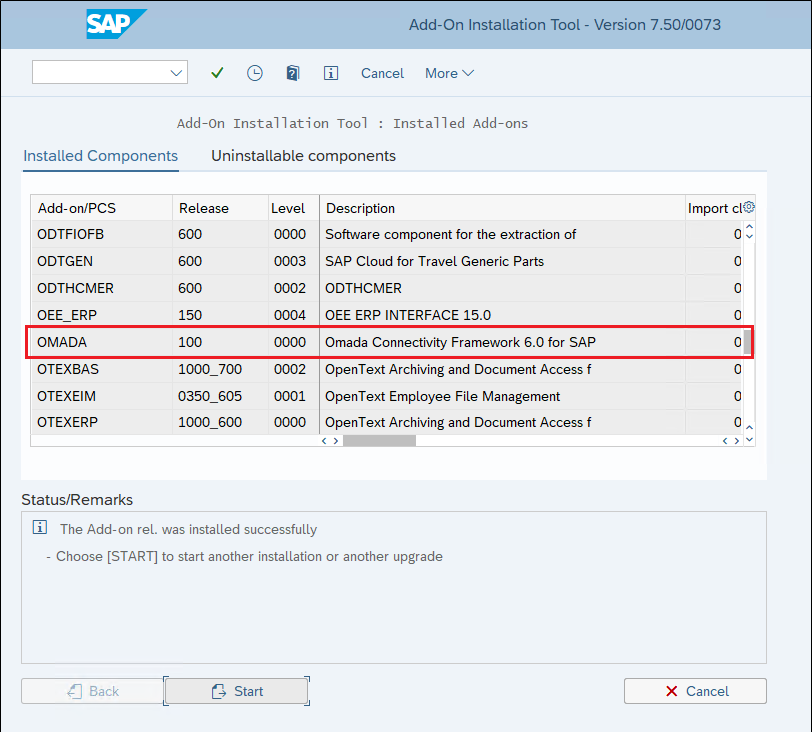Switch to Uninstallable components tab
Viewport: 812px width, 732px height.
coord(303,156)
